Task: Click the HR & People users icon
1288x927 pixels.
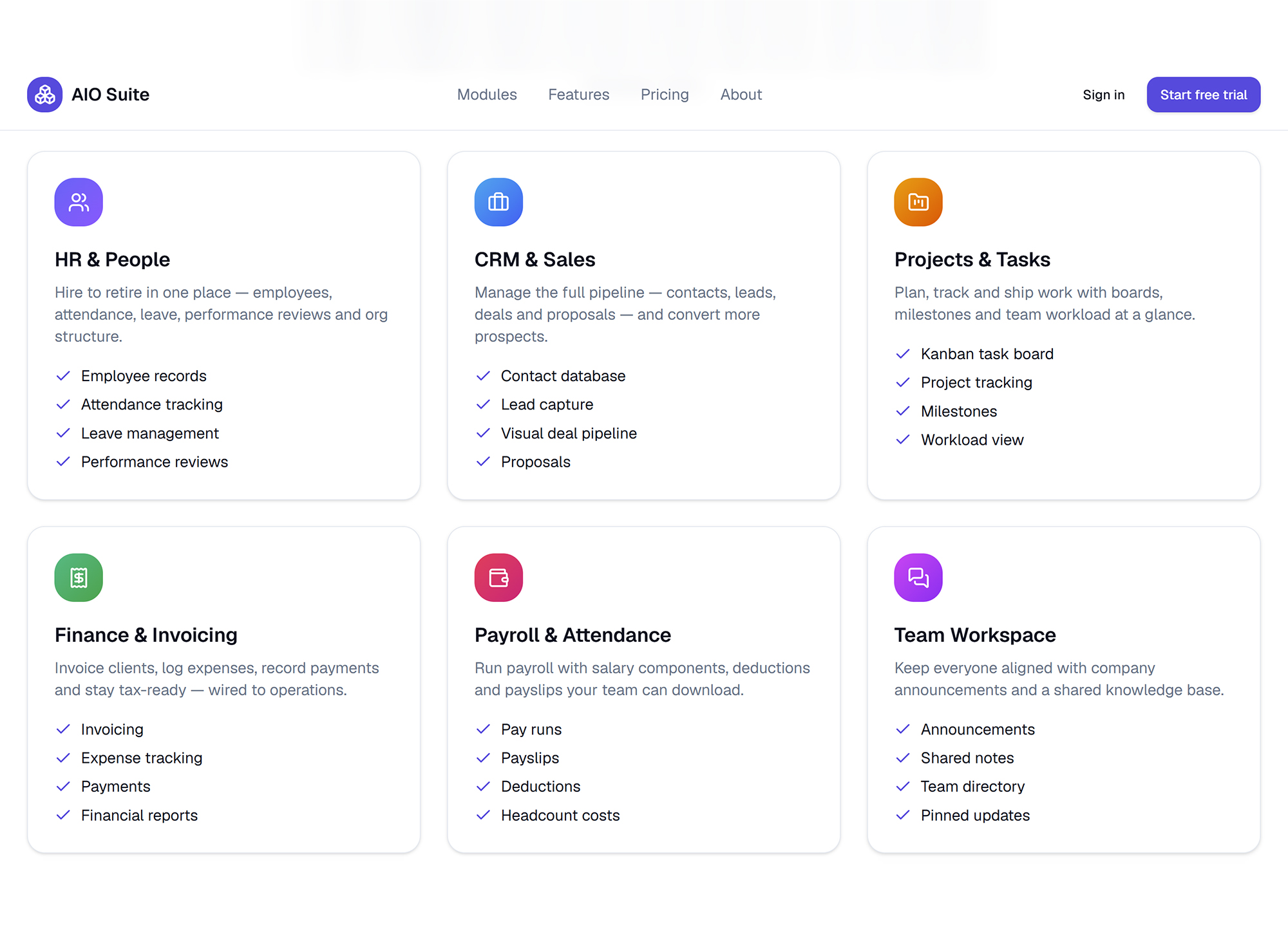Action: tap(79, 202)
